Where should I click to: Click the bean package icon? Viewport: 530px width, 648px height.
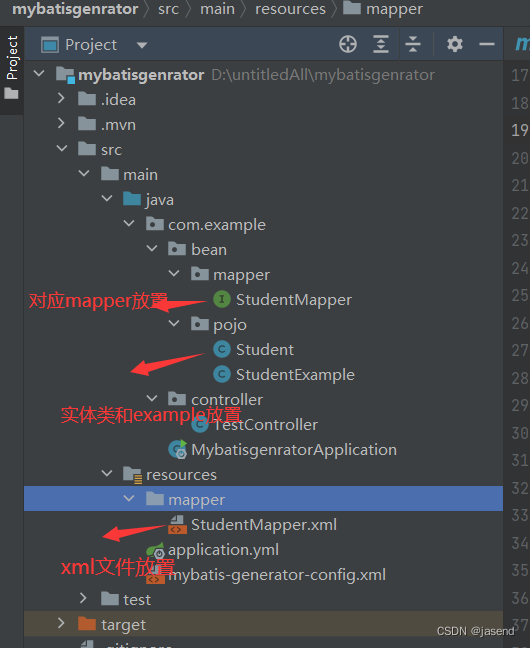[x=177, y=248]
